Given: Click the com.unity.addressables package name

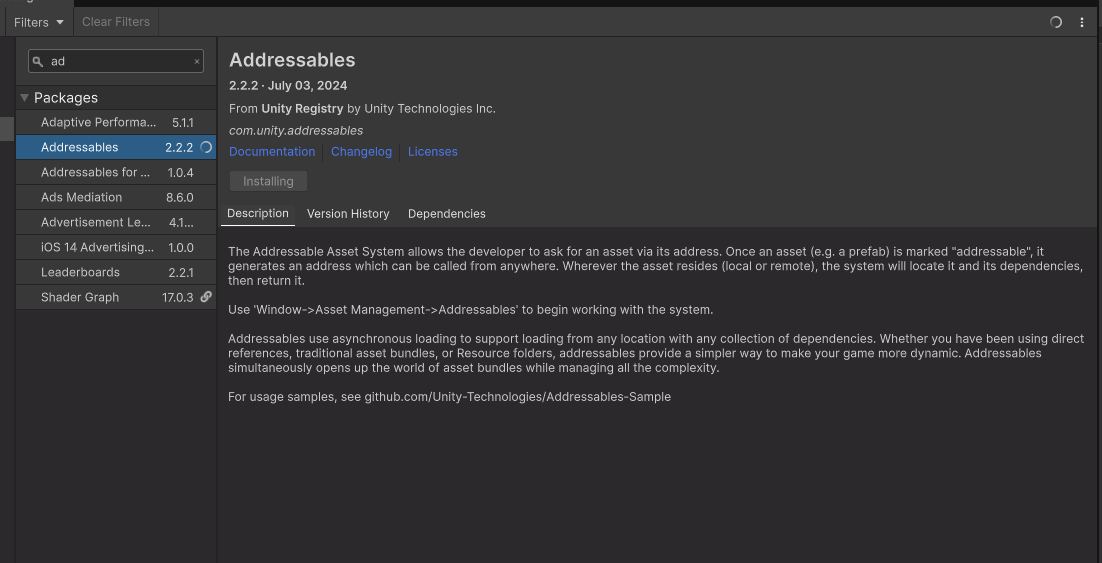Looking at the screenshot, I should [x=296, y=131].
